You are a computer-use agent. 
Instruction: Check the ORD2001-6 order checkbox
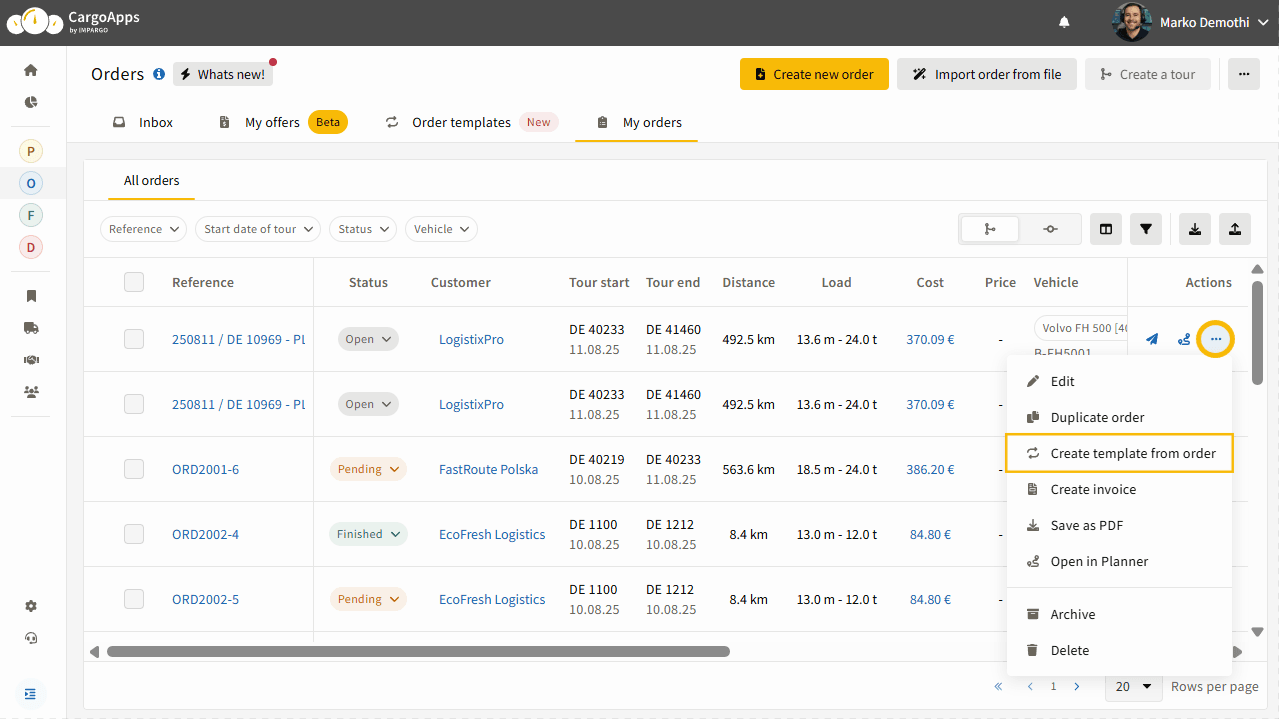click(x=134, y=469)
